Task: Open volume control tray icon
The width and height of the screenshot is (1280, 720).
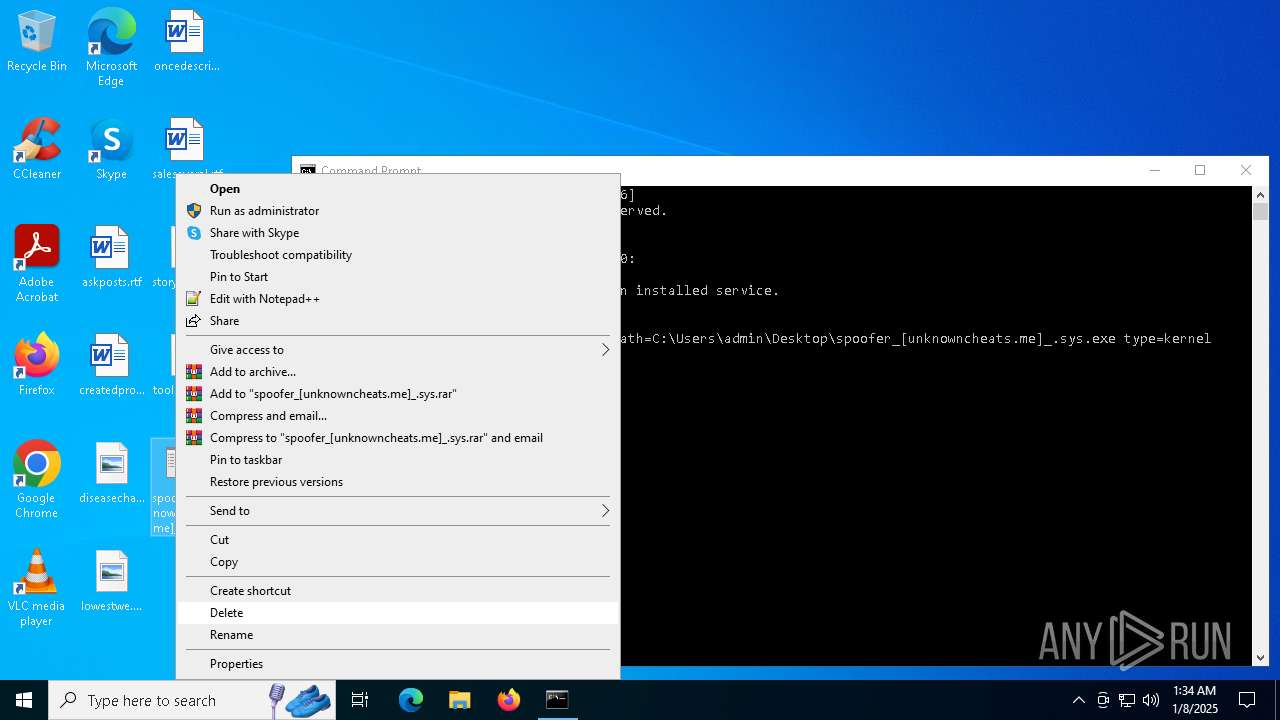Action: (x=1151, y=700)
